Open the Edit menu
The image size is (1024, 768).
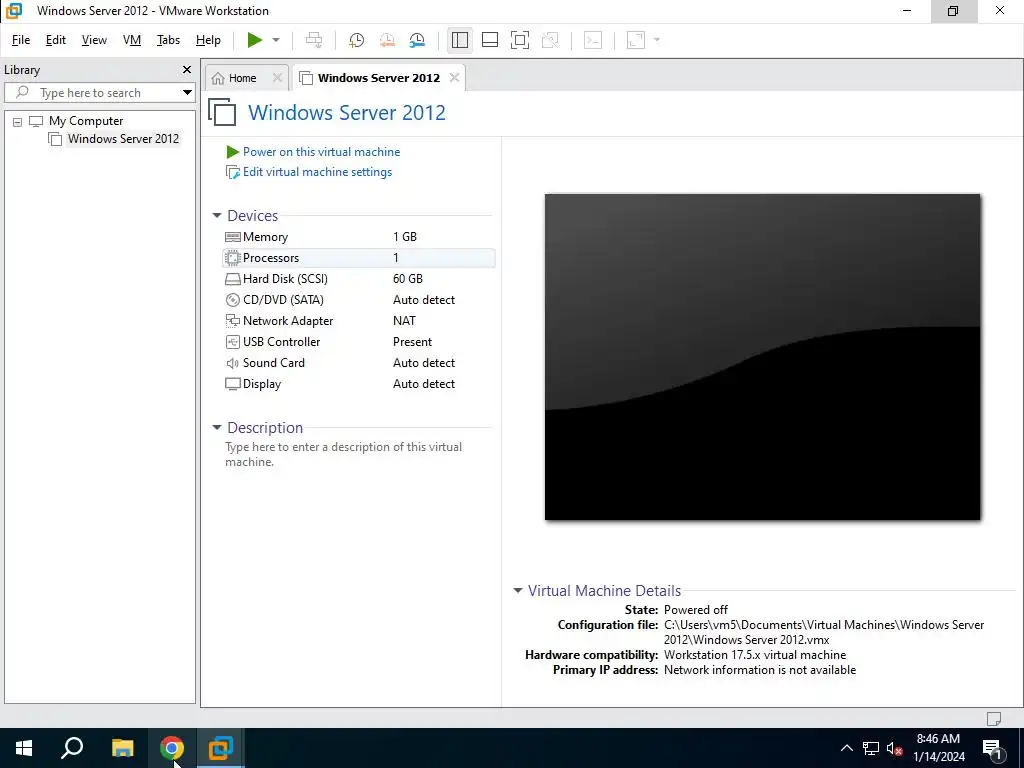coord(56,40)
